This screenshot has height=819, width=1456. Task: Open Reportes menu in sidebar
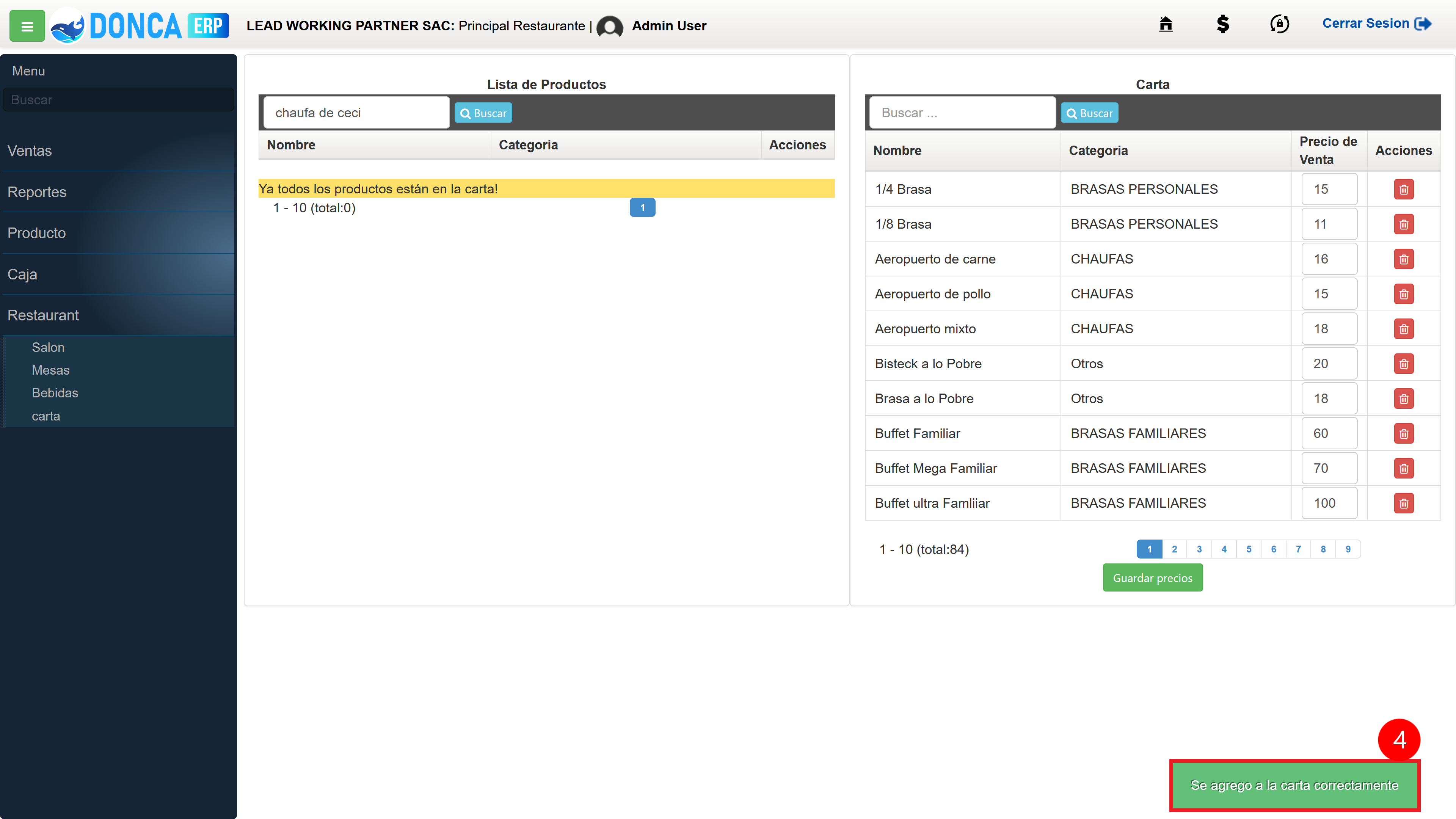[x=118, y=192]
